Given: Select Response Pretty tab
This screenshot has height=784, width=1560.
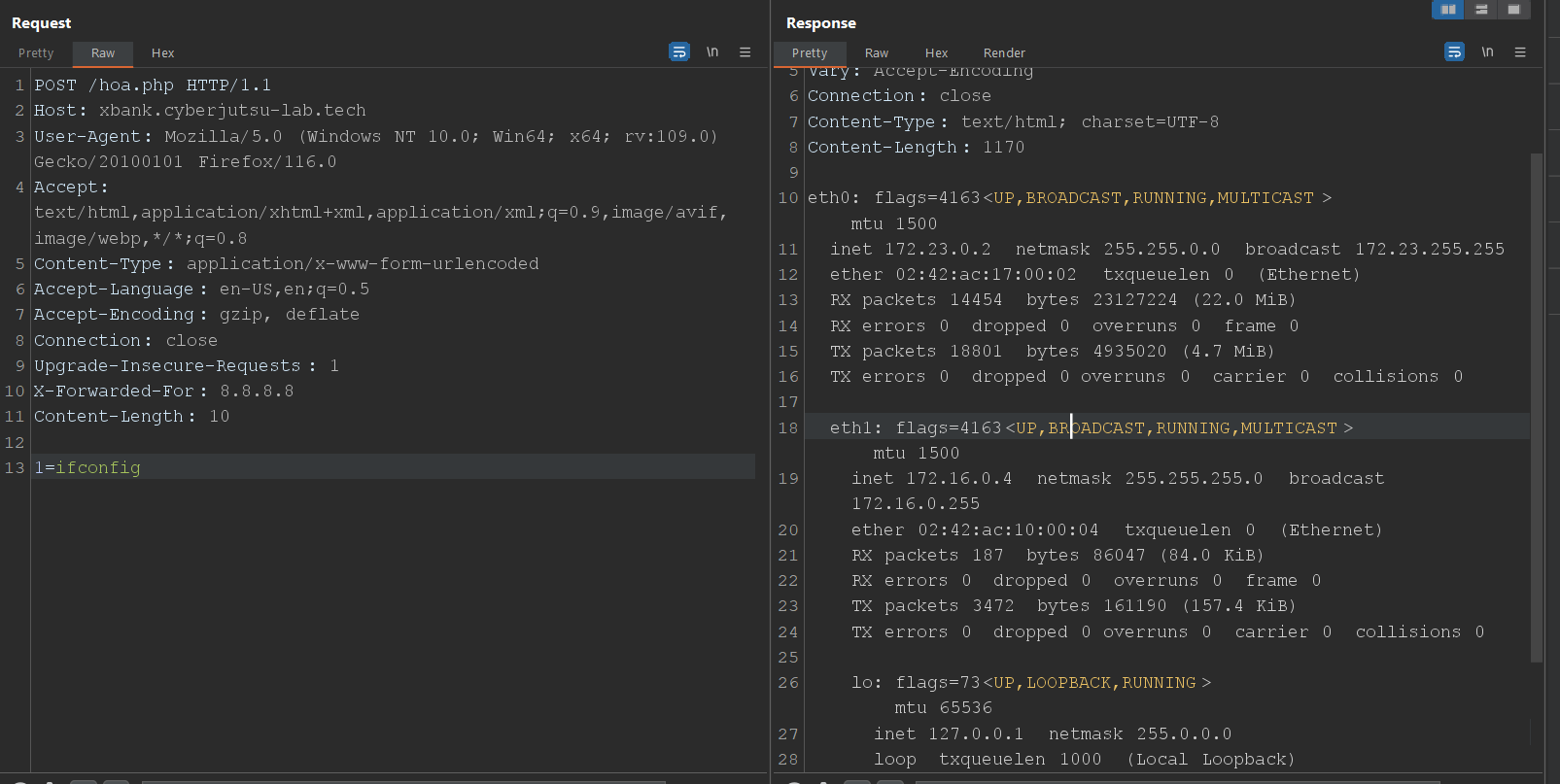Looking at the screenshot, I should pos(810,53).
